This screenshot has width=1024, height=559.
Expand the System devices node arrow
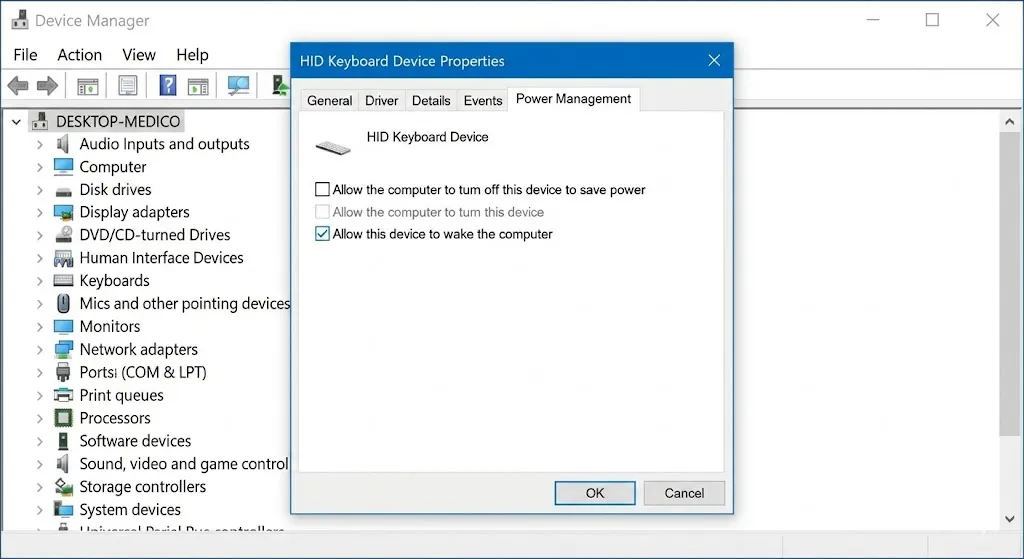40,509
